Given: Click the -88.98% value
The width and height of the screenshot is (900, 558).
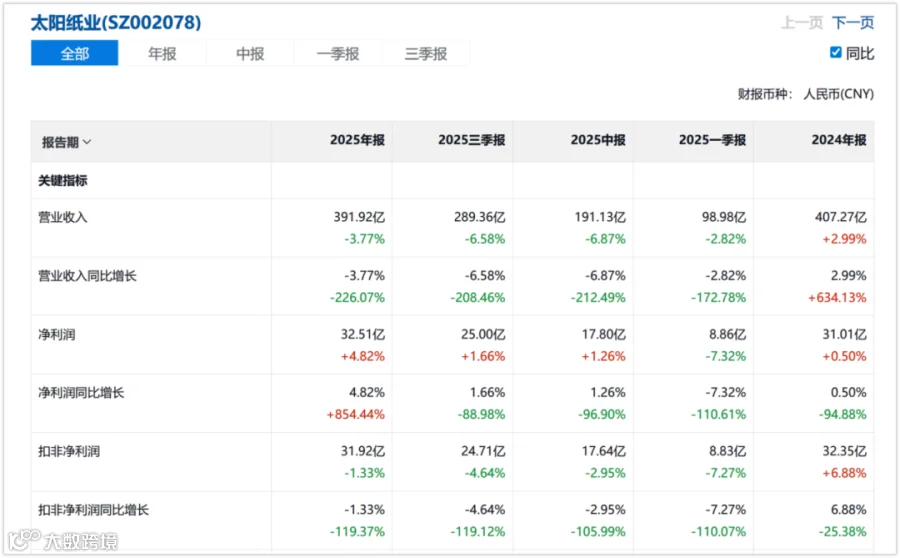Looking at the screenshot, I should [481, 414].
